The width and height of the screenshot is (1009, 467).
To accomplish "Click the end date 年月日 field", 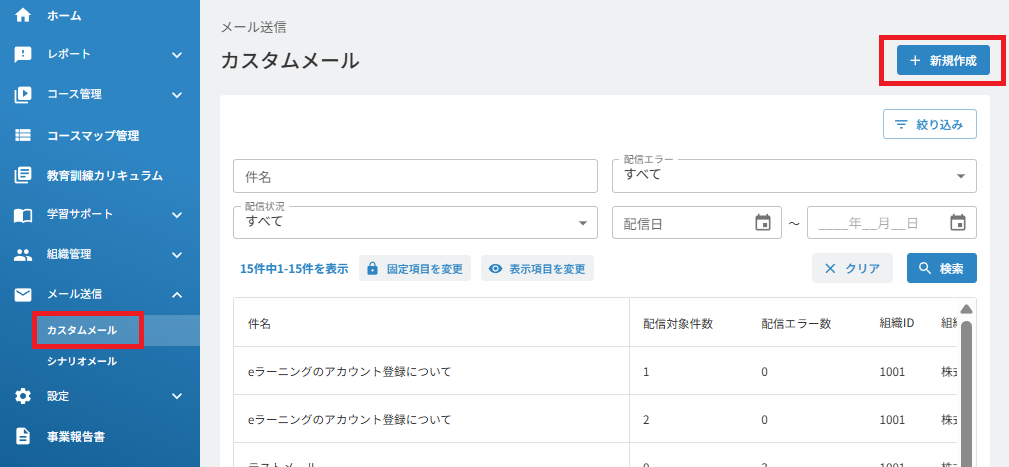I will pyautogui.click(x=892, y=223).
